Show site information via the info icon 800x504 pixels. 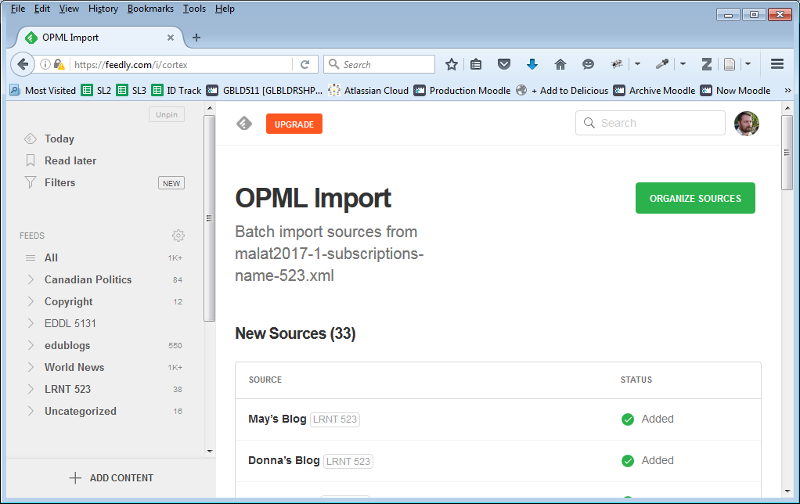[x=45, y=64]
